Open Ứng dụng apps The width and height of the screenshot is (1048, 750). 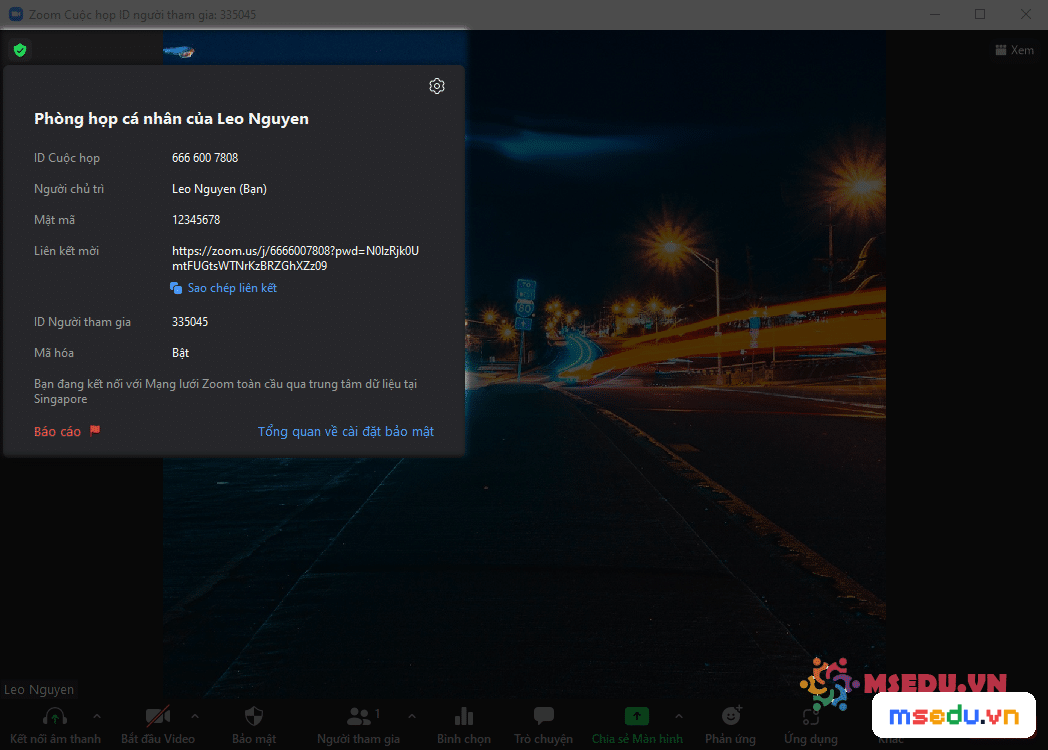tap(811, 725)
